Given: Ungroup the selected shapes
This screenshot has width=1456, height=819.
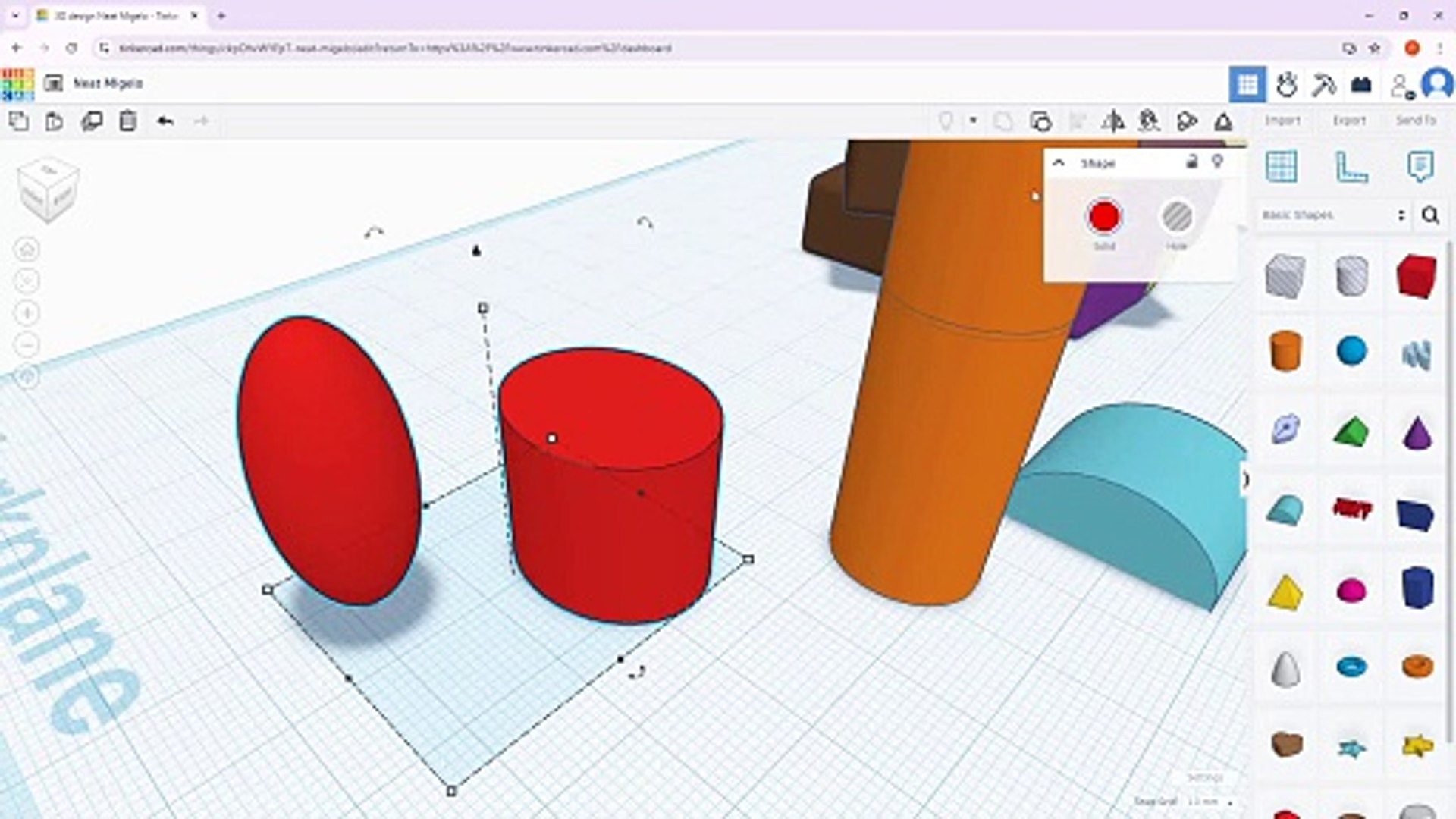Looking at the screenshot, I should click(x=1041, y=121).
